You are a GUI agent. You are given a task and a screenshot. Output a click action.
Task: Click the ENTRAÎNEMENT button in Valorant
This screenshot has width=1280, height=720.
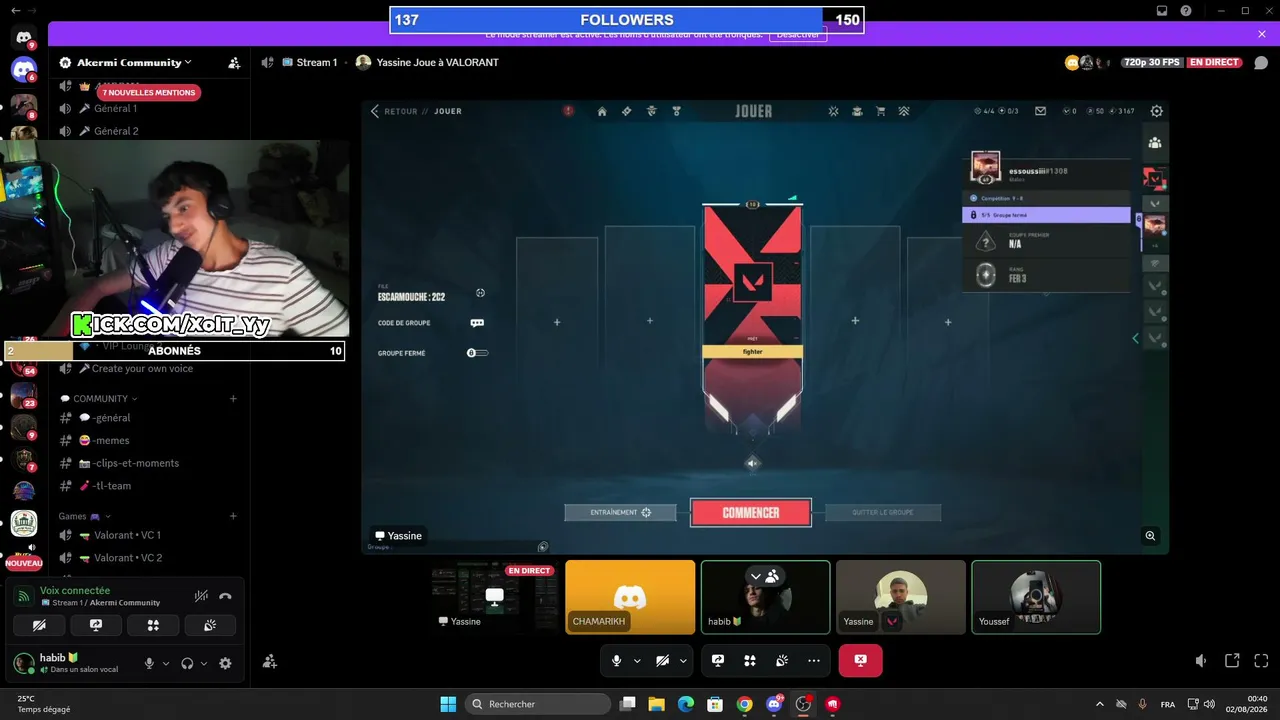tap(621, 513)
